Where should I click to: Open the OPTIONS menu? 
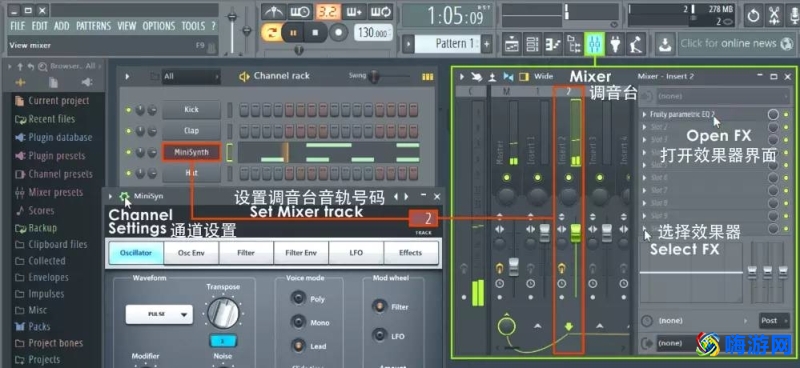tap(159, 26)
